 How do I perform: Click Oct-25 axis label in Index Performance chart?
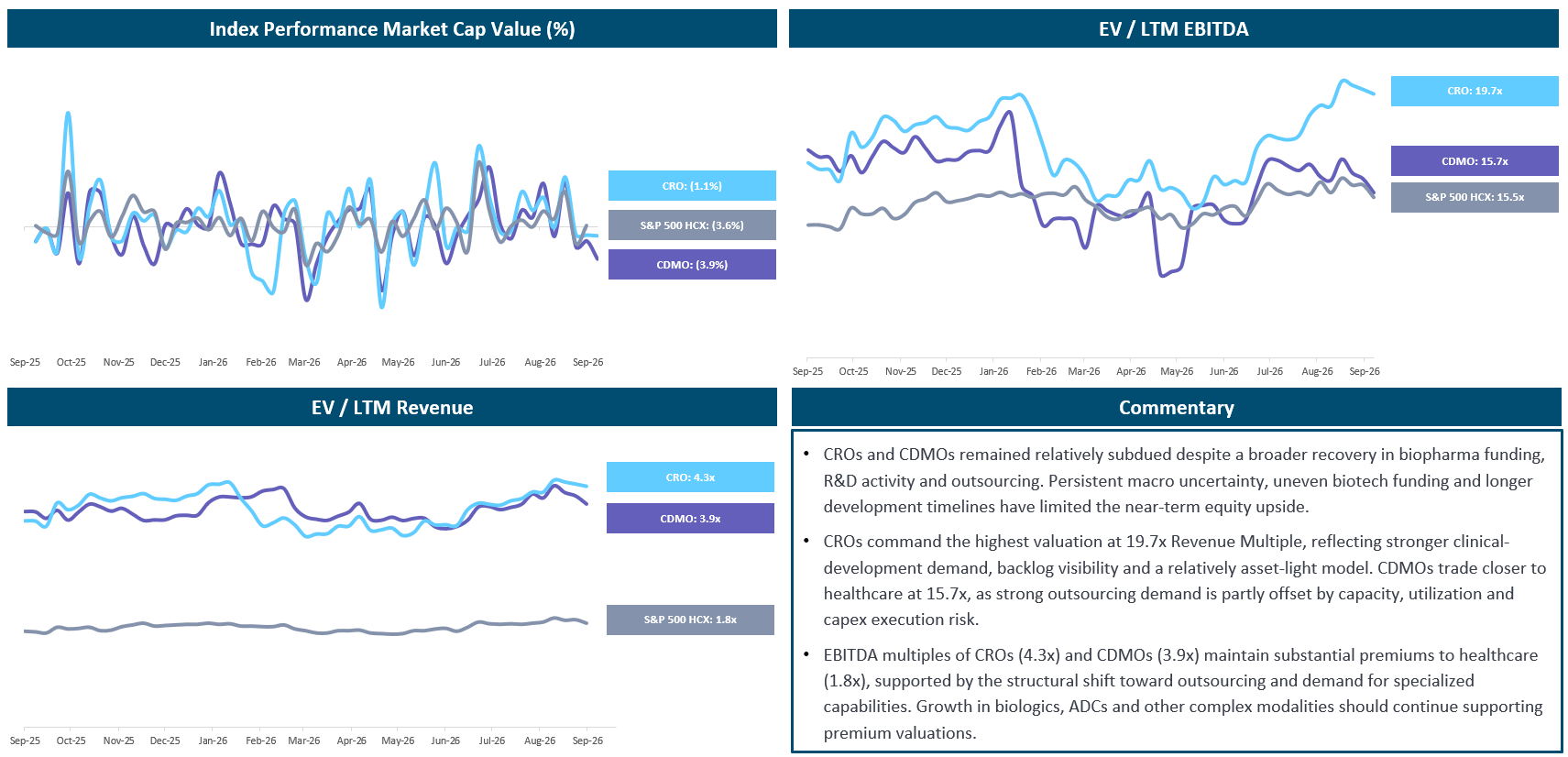71,362
